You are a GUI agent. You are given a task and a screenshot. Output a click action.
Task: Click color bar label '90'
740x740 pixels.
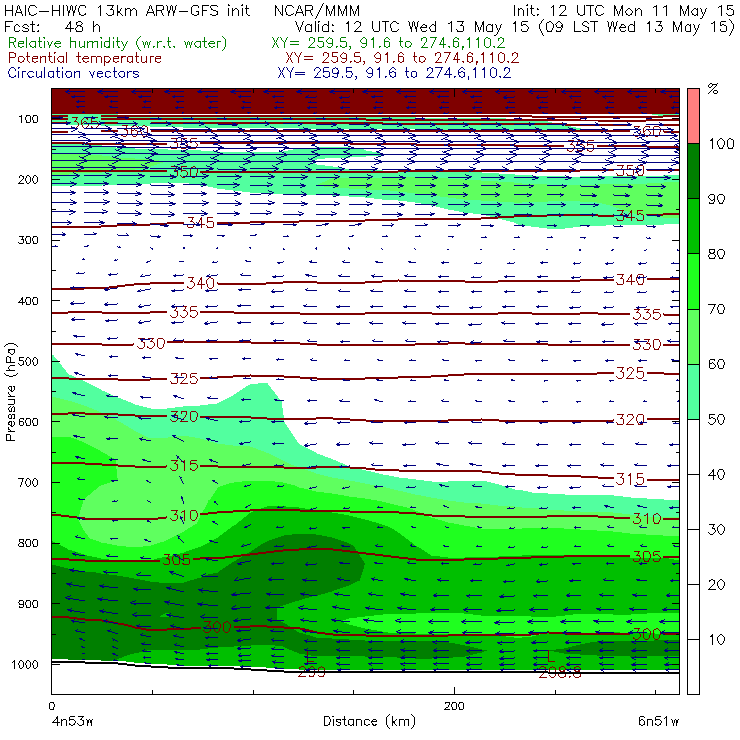point(716,199)
